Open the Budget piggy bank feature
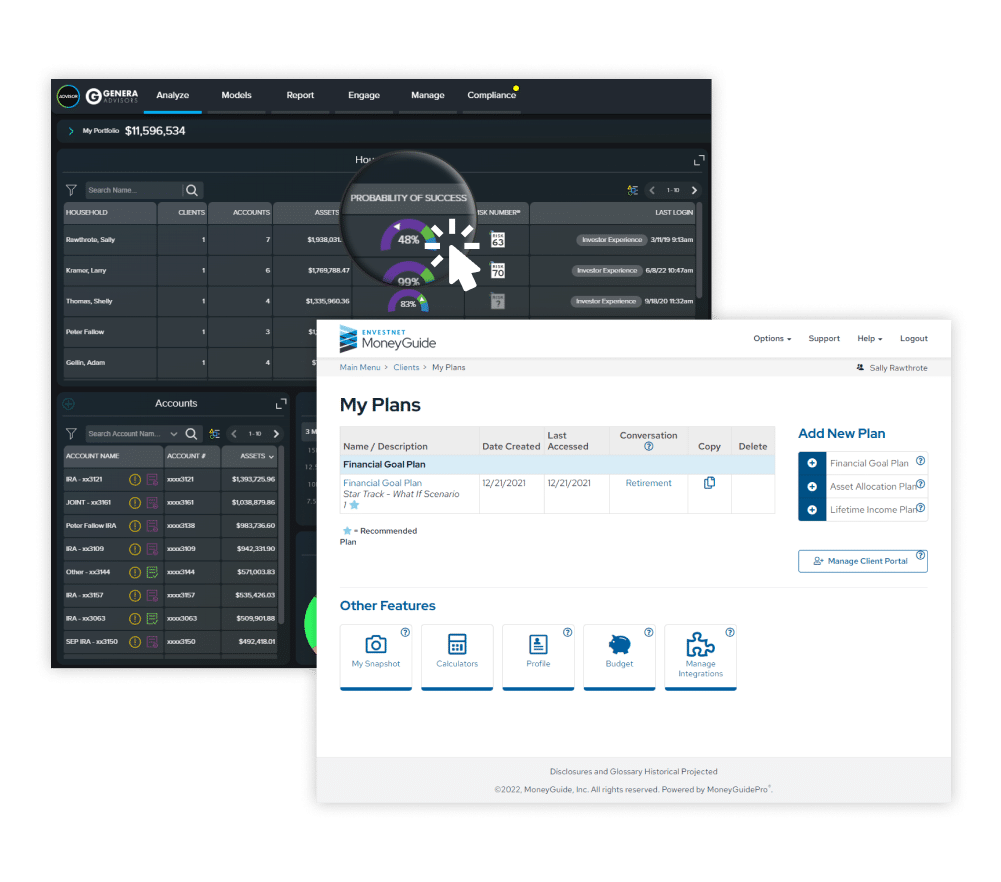 619,656
